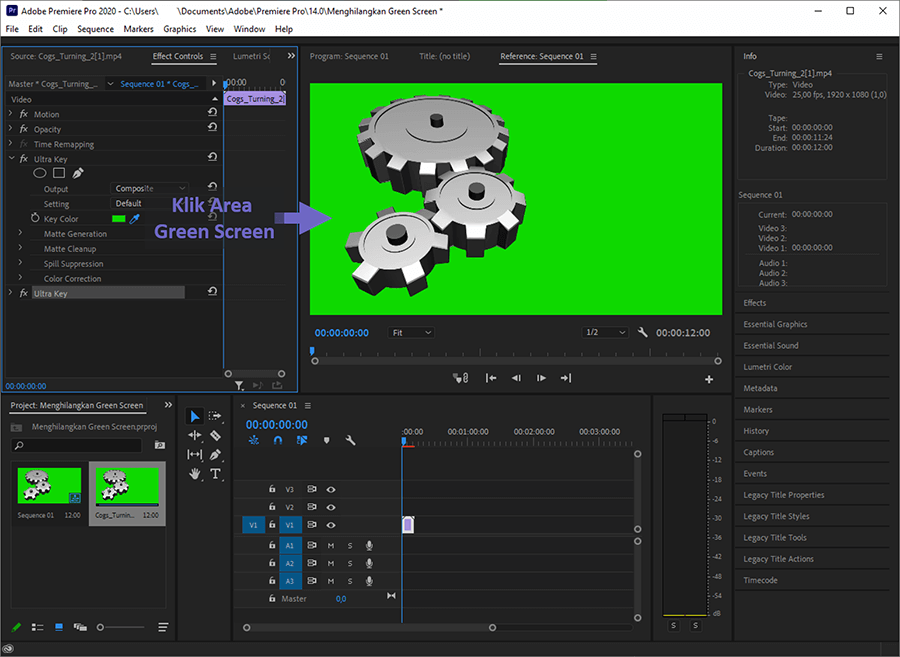
Task: Select the free draw bezier mask pen
Action: [78, 173]
